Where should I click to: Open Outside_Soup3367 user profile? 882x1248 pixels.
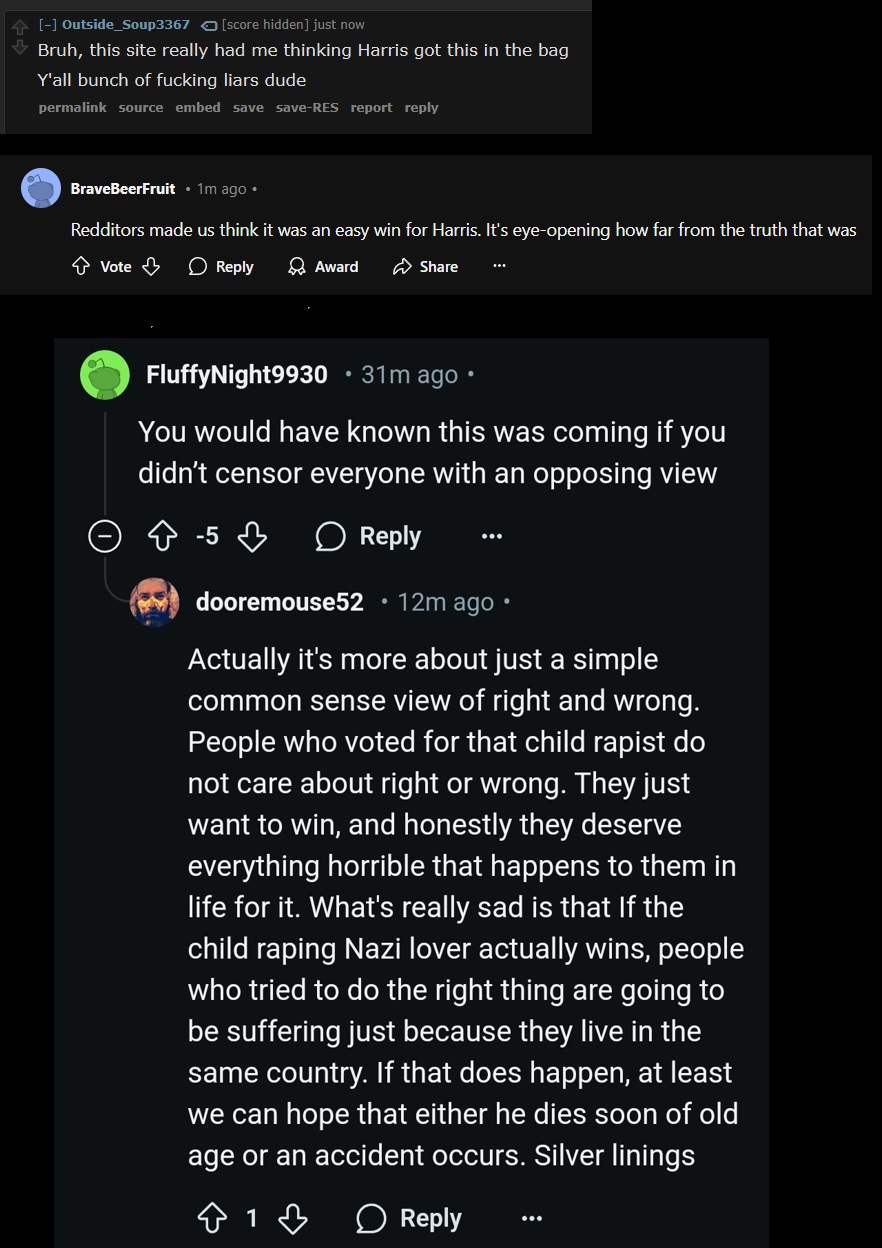click(125, 24)
